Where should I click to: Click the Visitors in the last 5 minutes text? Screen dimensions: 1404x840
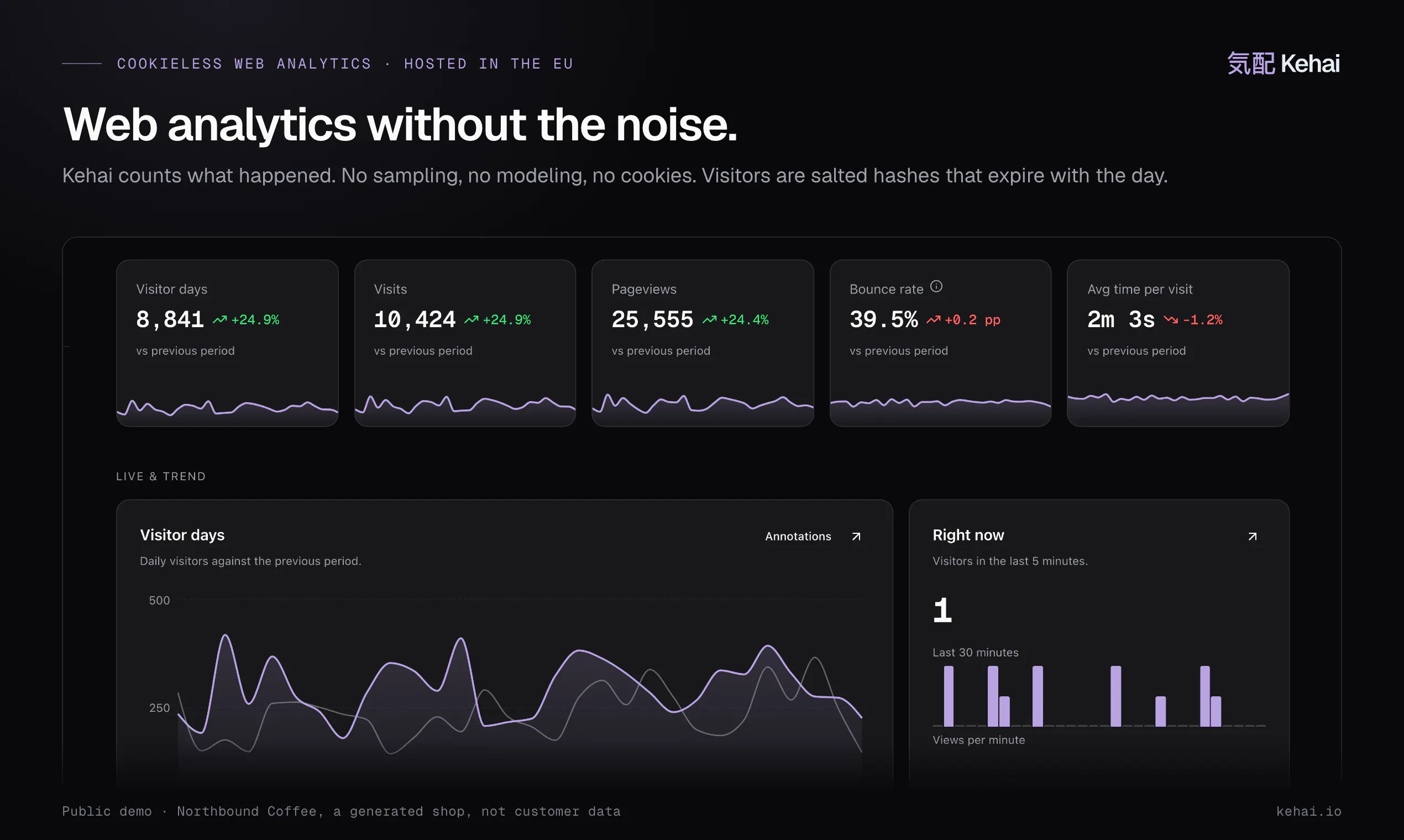click(1010, 561)
